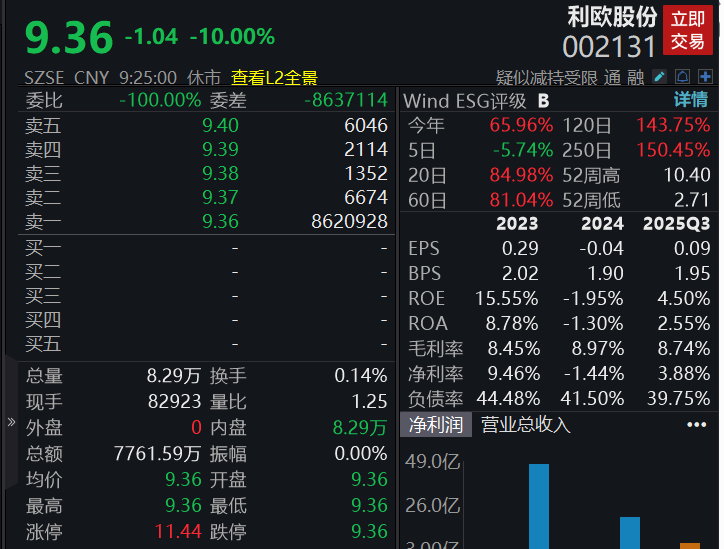Open Wind ESG 详情 details link
Image resolution: width=724 pixels, height=549 pixels.
tap(690, 100)
